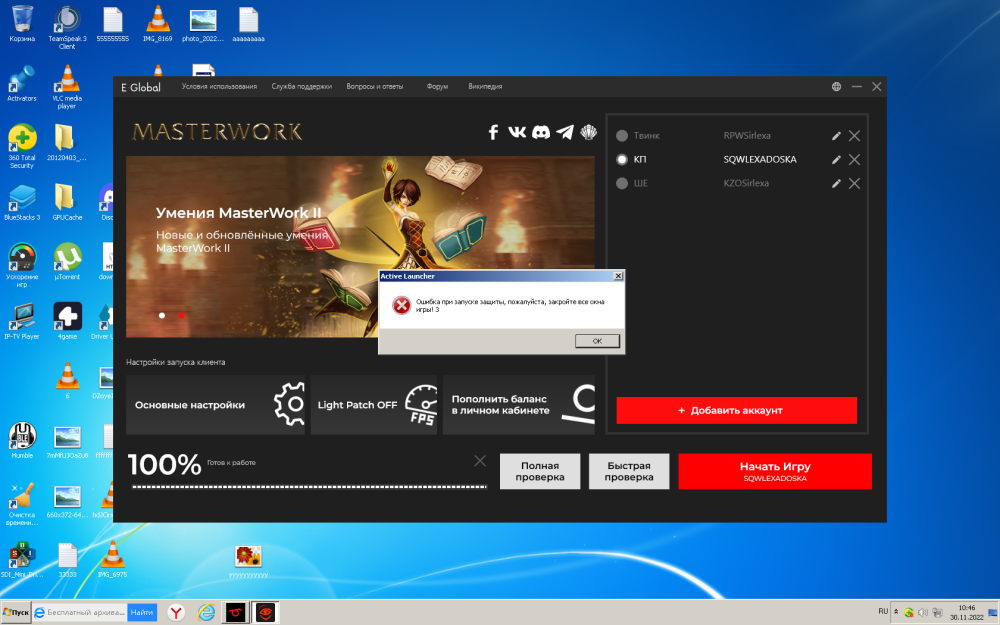Select the ШЕ account radio button

(x=620, y=183)
